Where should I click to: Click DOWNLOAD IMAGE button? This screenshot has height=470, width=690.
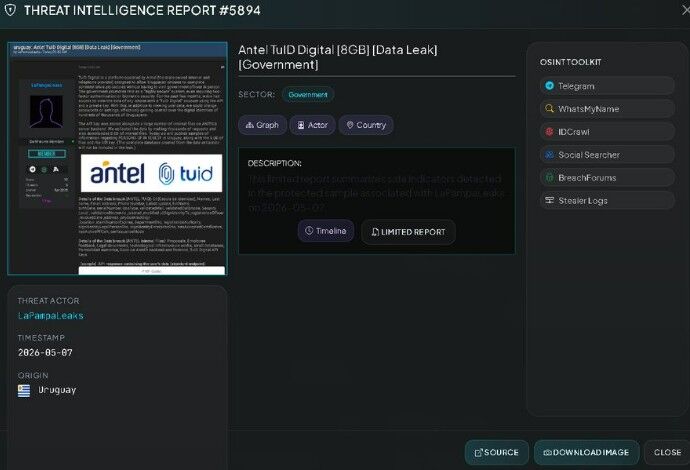[586, 452]
